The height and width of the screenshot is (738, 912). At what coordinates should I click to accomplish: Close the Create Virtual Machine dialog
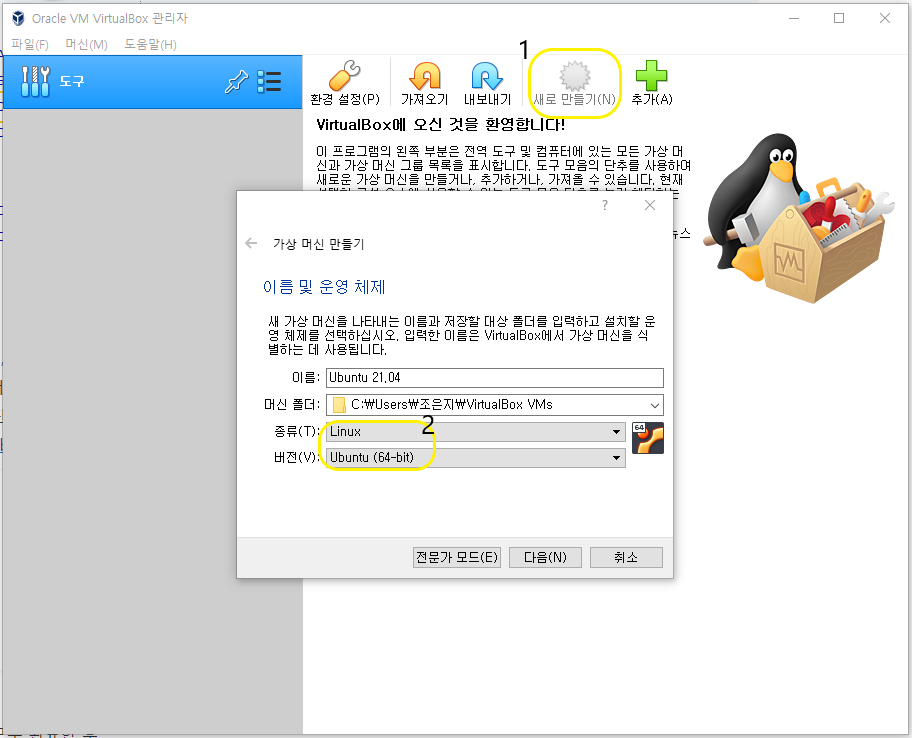coord(650,205)
